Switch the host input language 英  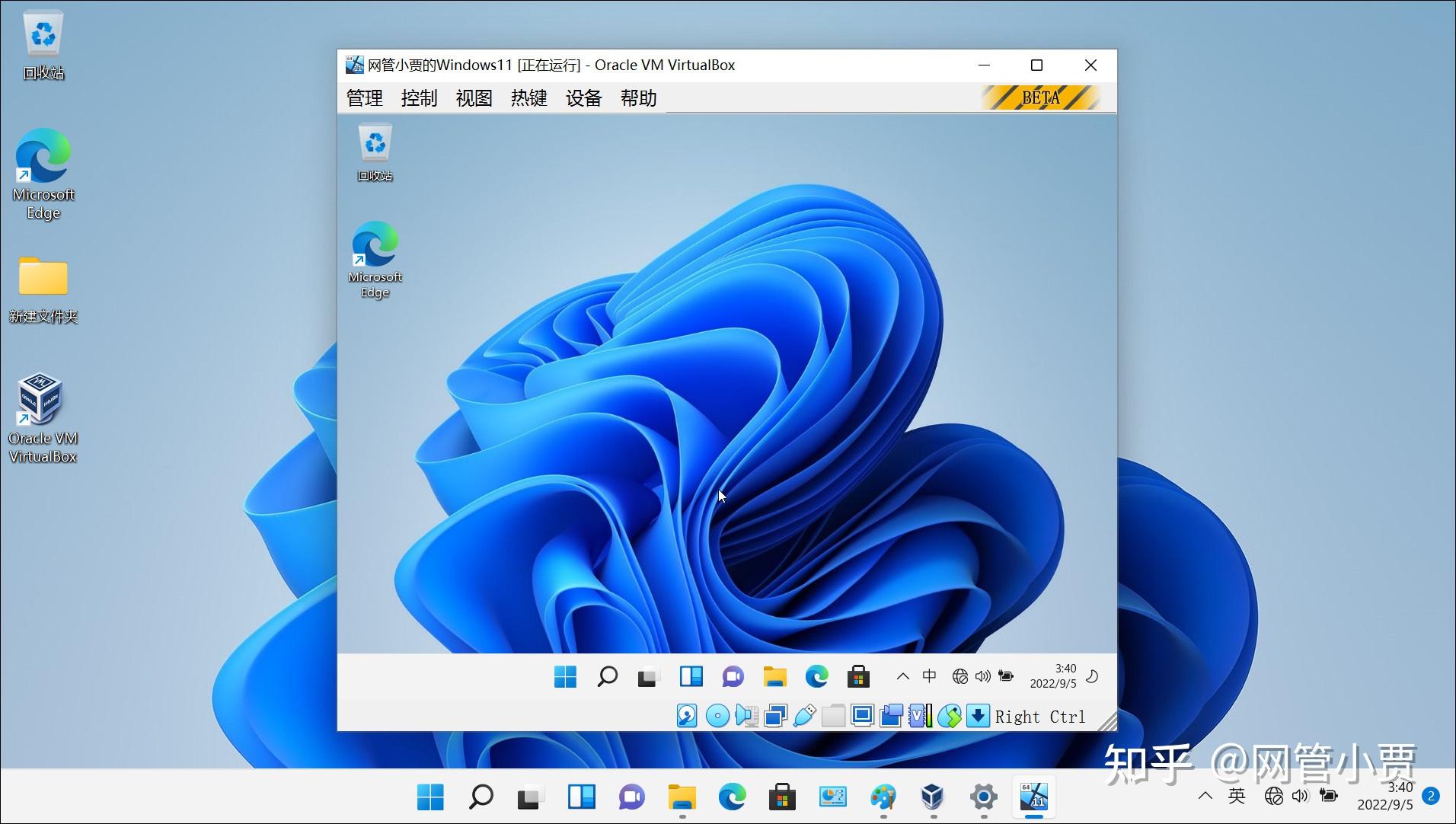pyautogui.click(x=1237, y=796)
